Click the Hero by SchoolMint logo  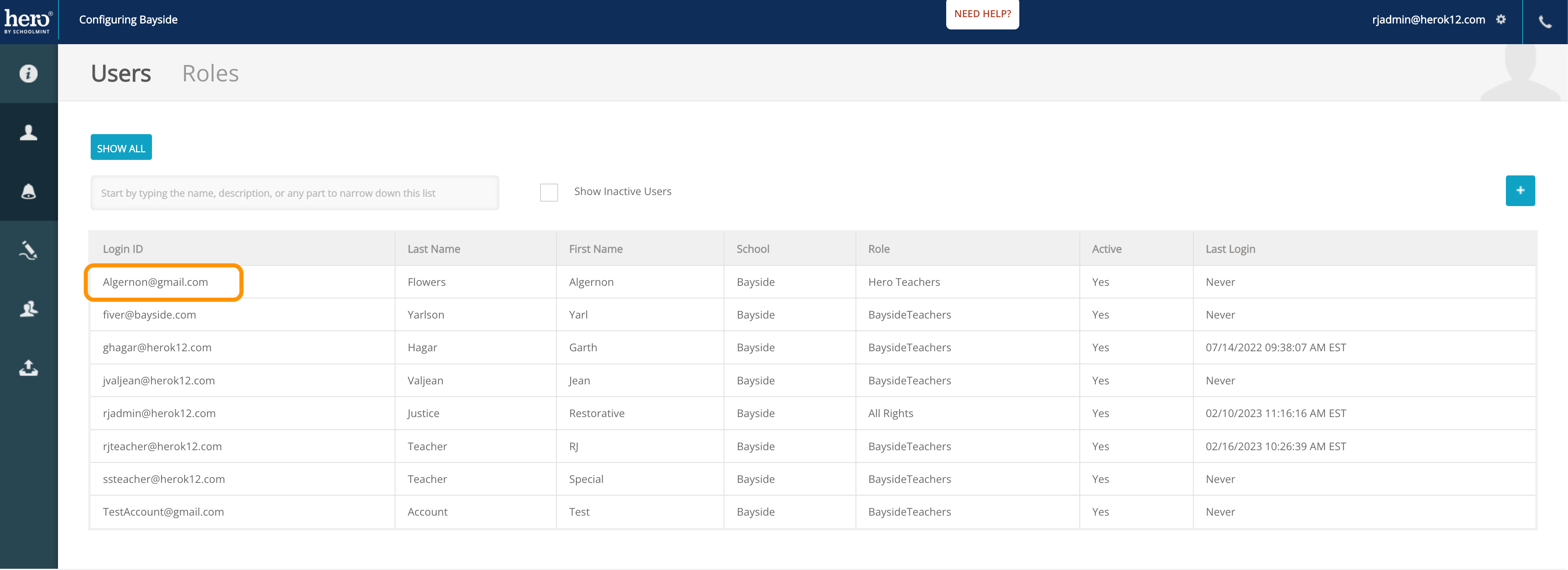click(28, 21)
